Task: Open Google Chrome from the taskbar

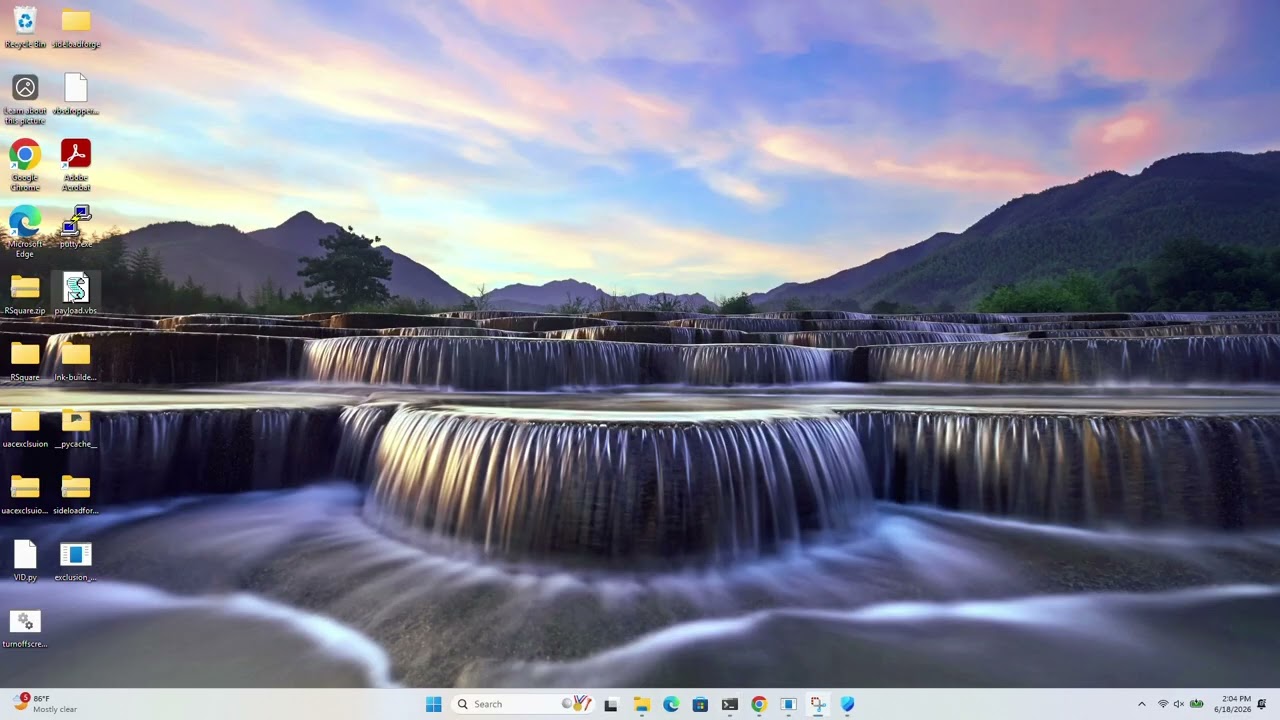Action: (759, 704)
